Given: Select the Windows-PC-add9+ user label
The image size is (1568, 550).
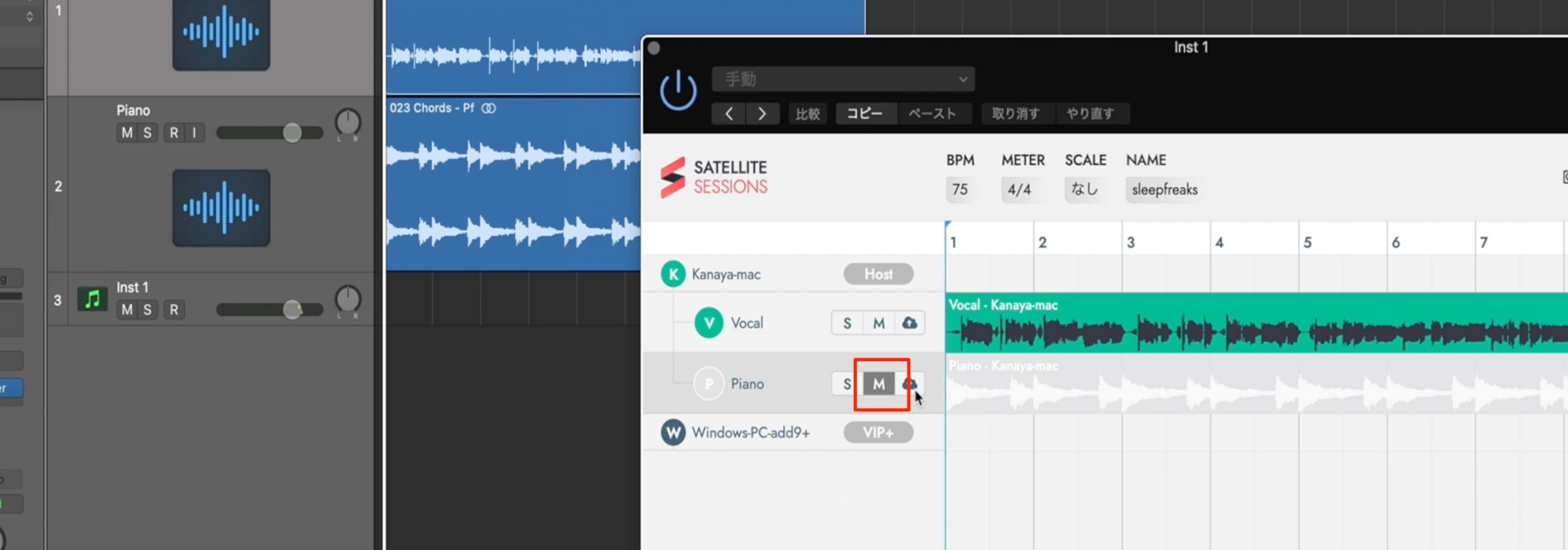Looking at the screenshot, I should click(x=751, y=433).
